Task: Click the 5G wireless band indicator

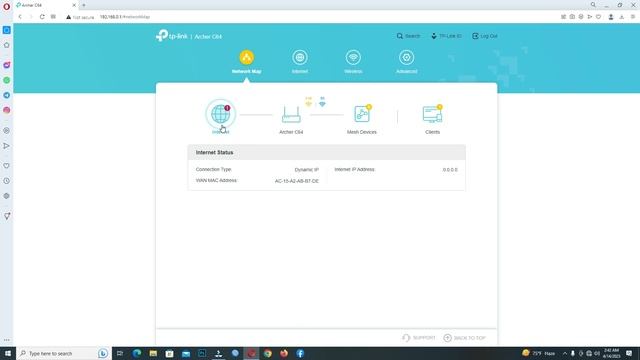Action: [x=322, y=102]
